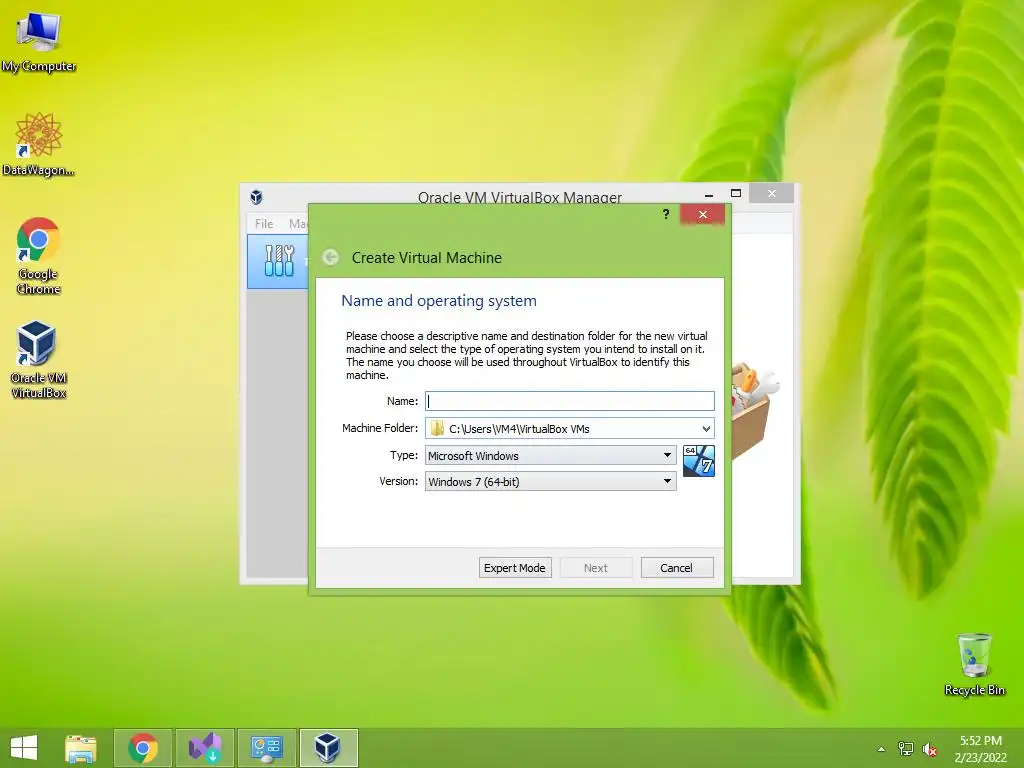1024x768 pixels.
Task: Open the DataWagon desktop shortcut
Action: pyautogui.click(x=39, y=144)
